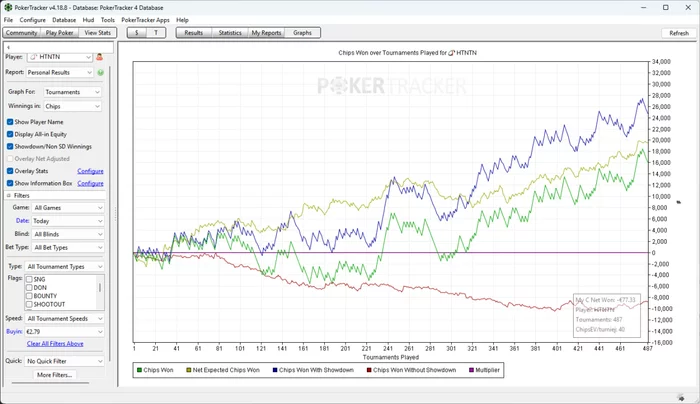Open the Game All Games dropdown
Screen dimensions: 700x404
[68, 208]
